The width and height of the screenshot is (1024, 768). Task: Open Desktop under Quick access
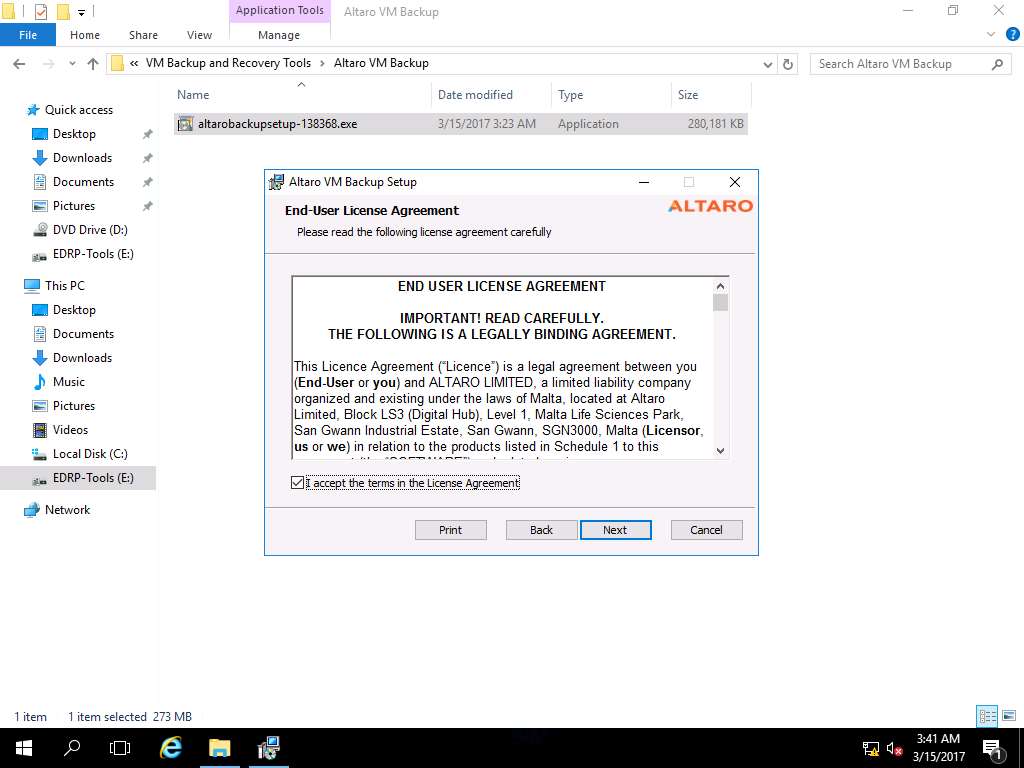[x=74, y=134]
